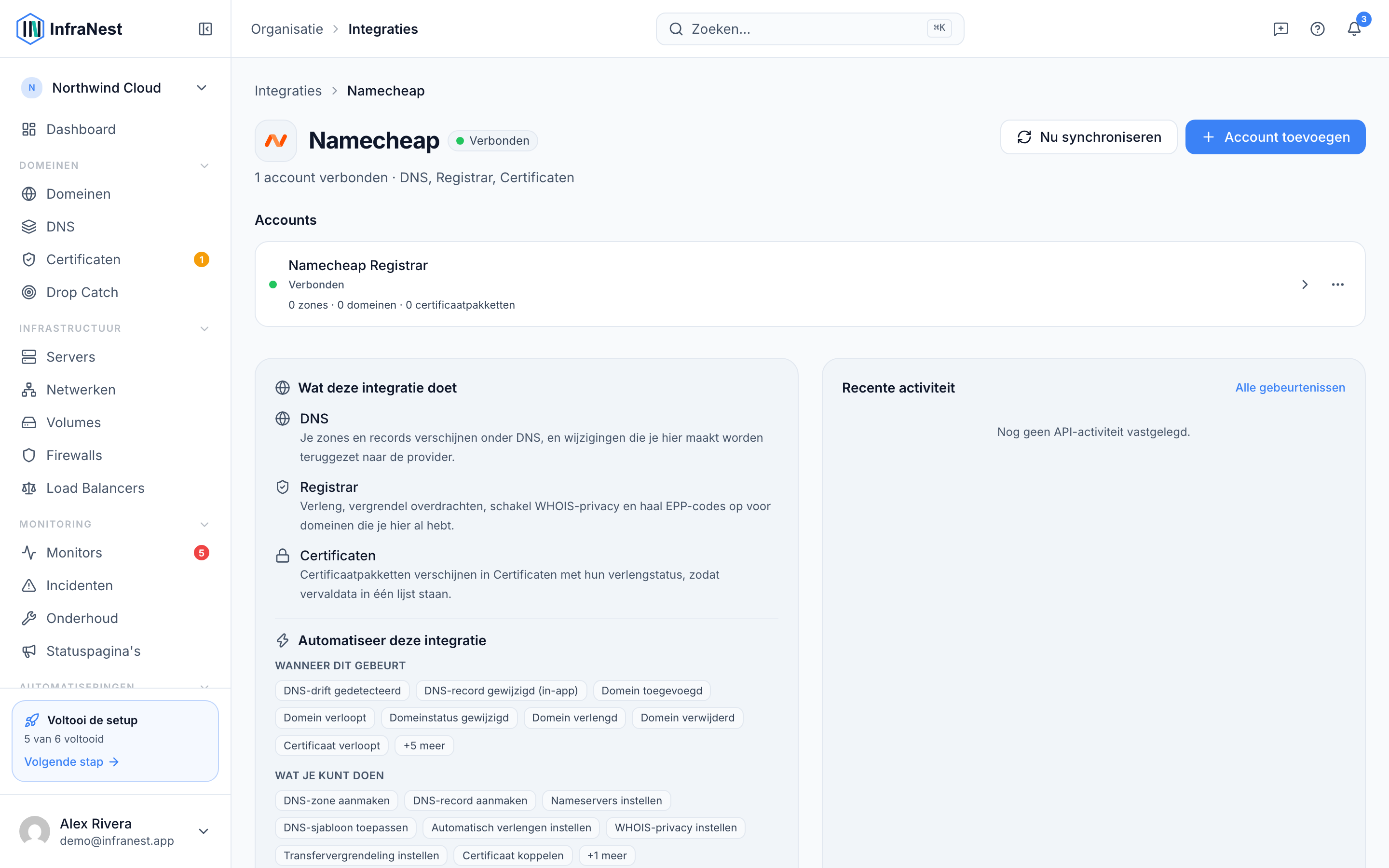Click the Monitors badge showing 5
Viewport: 1389px width, 868px height.
coord(202,553)
